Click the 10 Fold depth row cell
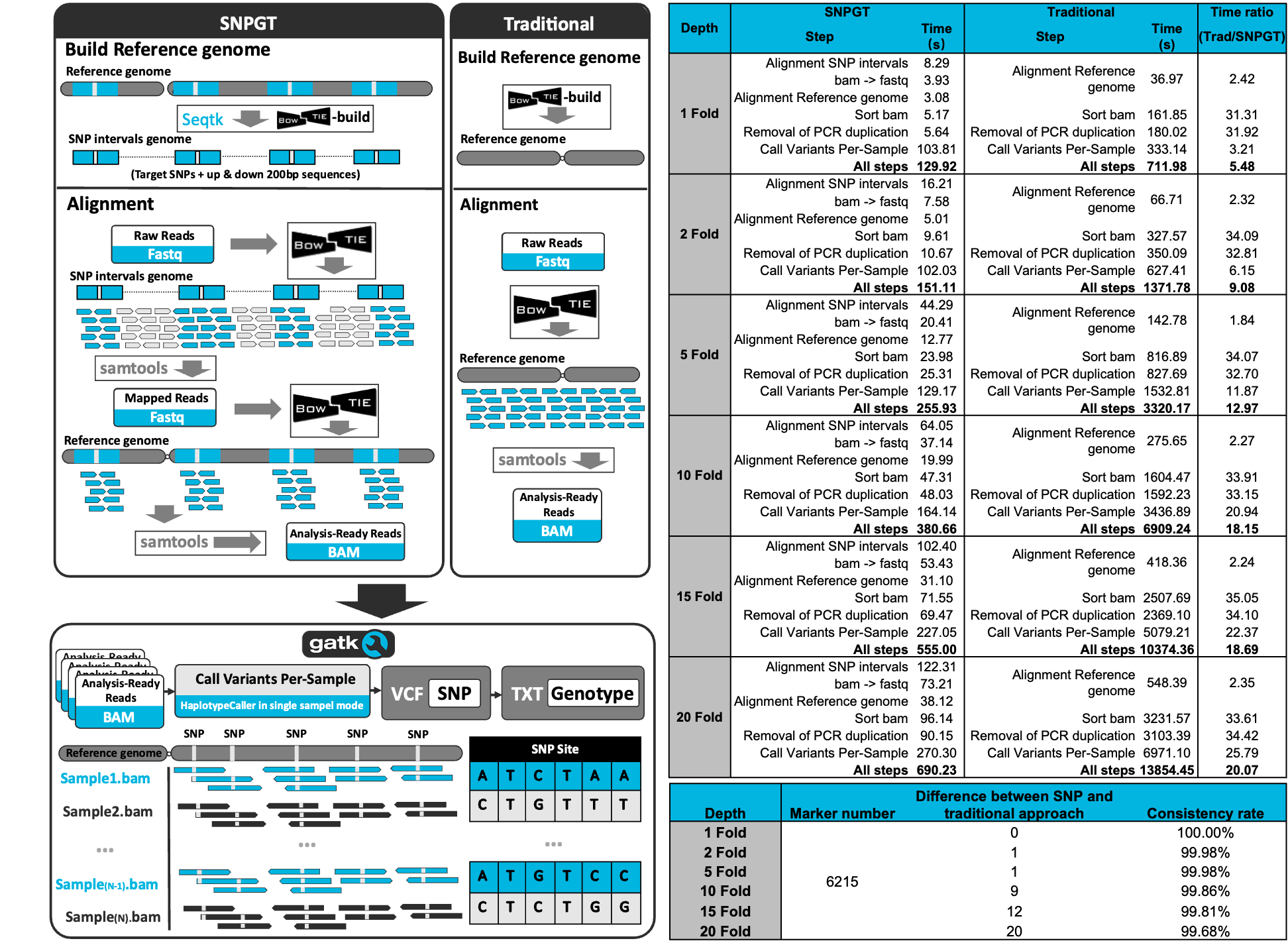Image resolution: width=1288 pixels, height=949 pixels. (699, 475)
